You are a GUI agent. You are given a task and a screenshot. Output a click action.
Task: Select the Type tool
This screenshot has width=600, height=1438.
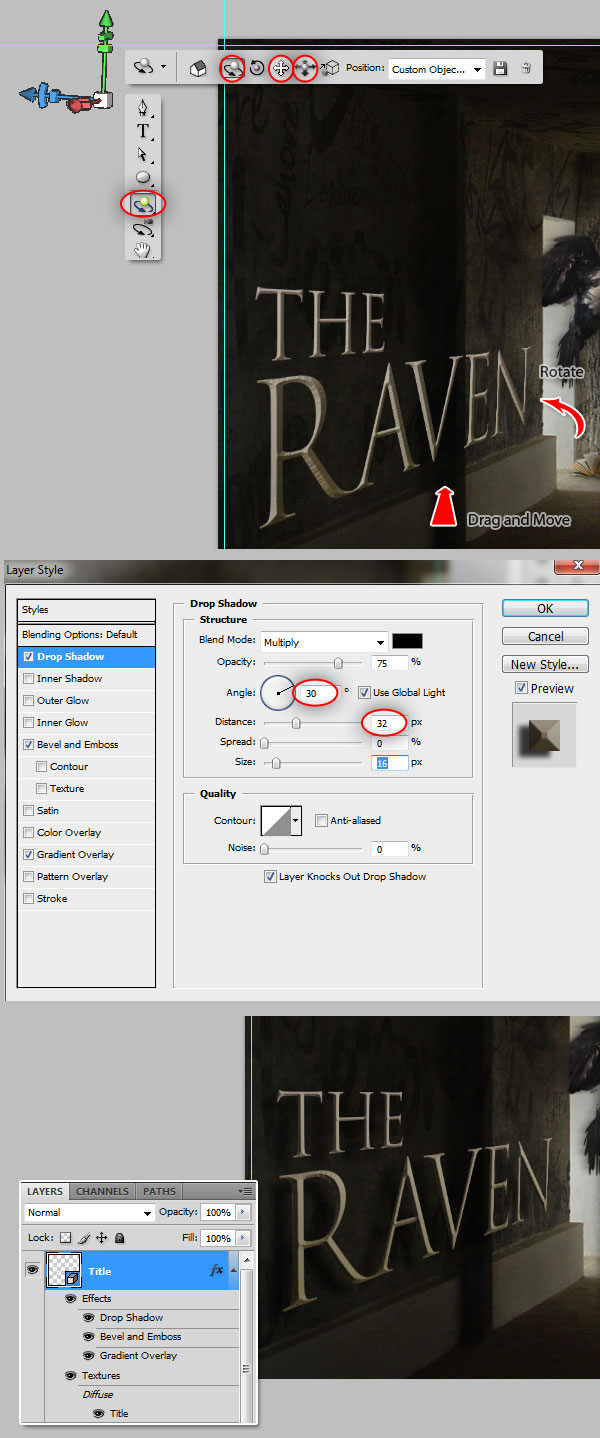coord(143,131)
